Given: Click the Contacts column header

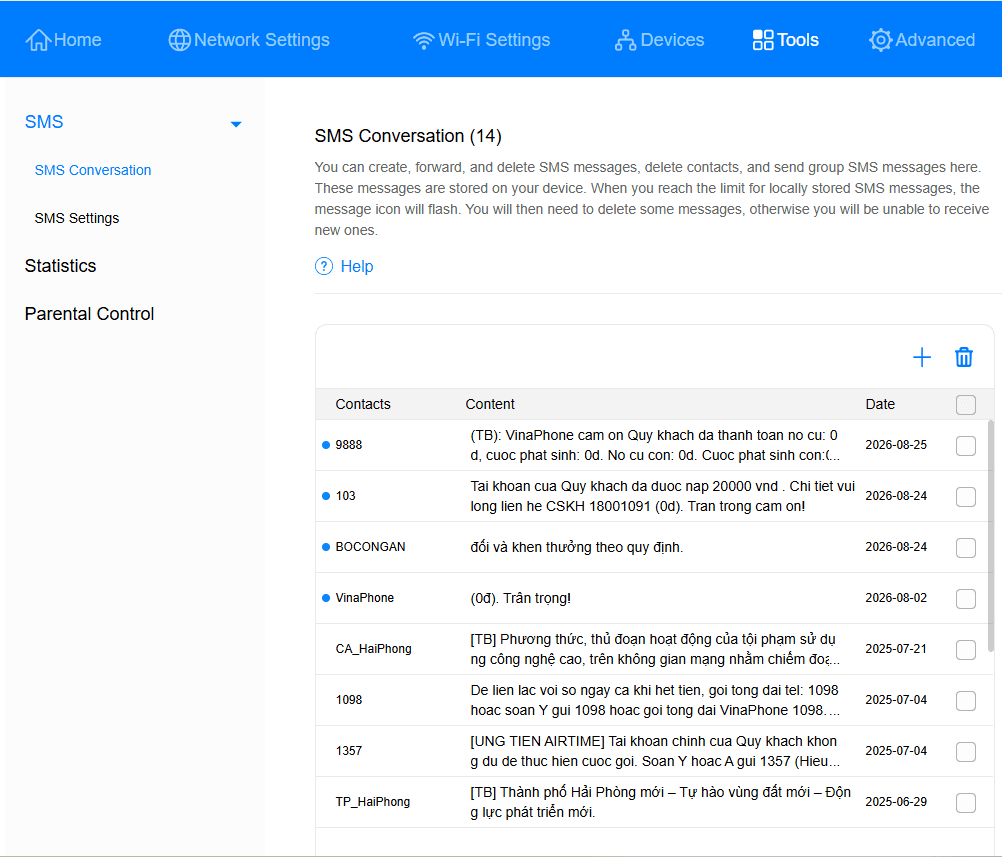Looking at the screenshot, I should [x=363, y=404].
